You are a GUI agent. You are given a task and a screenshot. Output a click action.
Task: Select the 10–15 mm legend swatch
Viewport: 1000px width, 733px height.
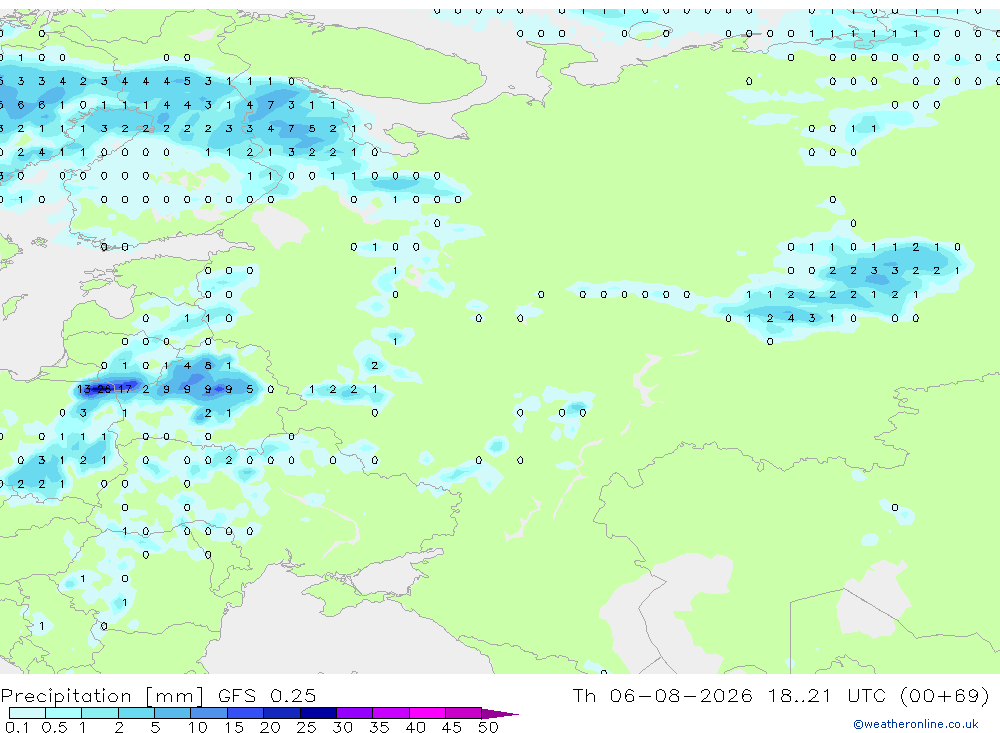[209, 713]
